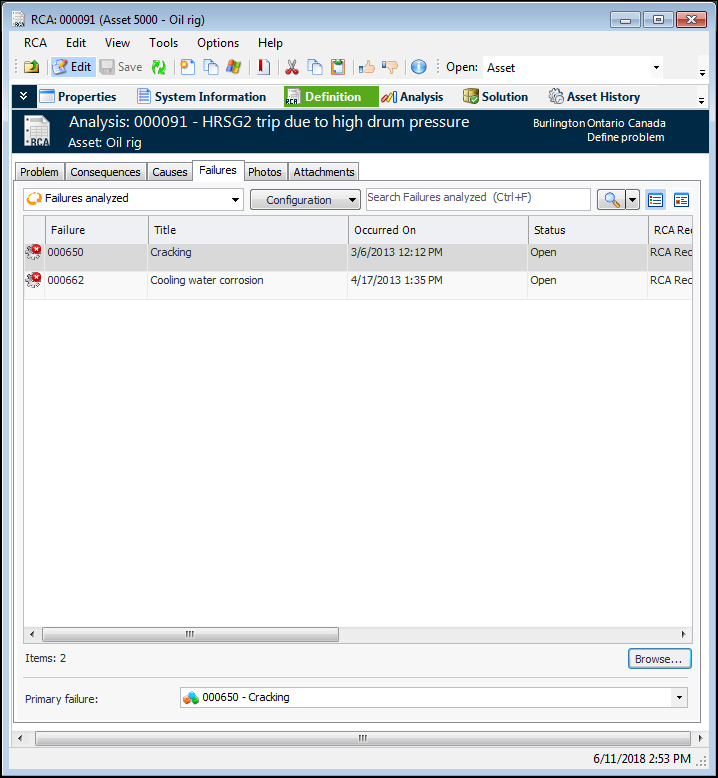This screenshot has width=718, height=778.
Task: Click the table scrollbar right arrow
Action: click(x=684, y=635)
